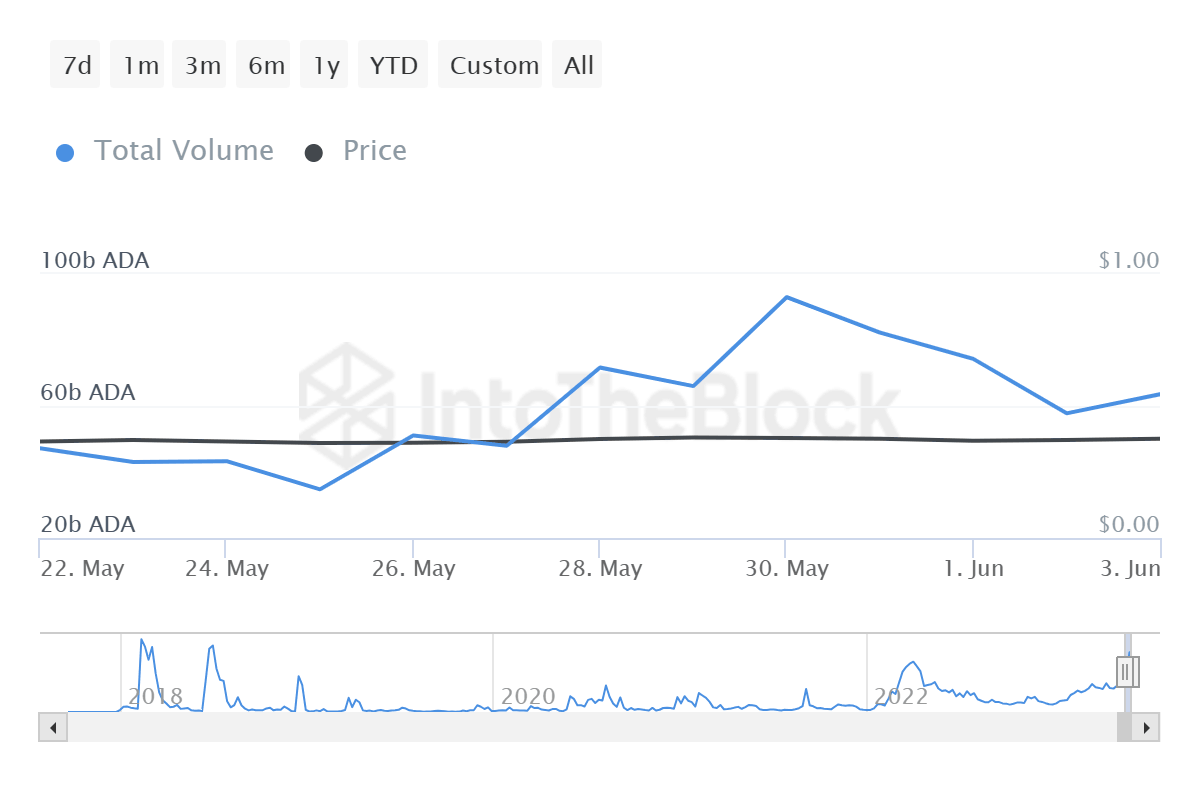Screen dimensions: 1200x800
Task: Click the volume peak at 30 May
Action: pyautogui.click(x=786, y=297)
